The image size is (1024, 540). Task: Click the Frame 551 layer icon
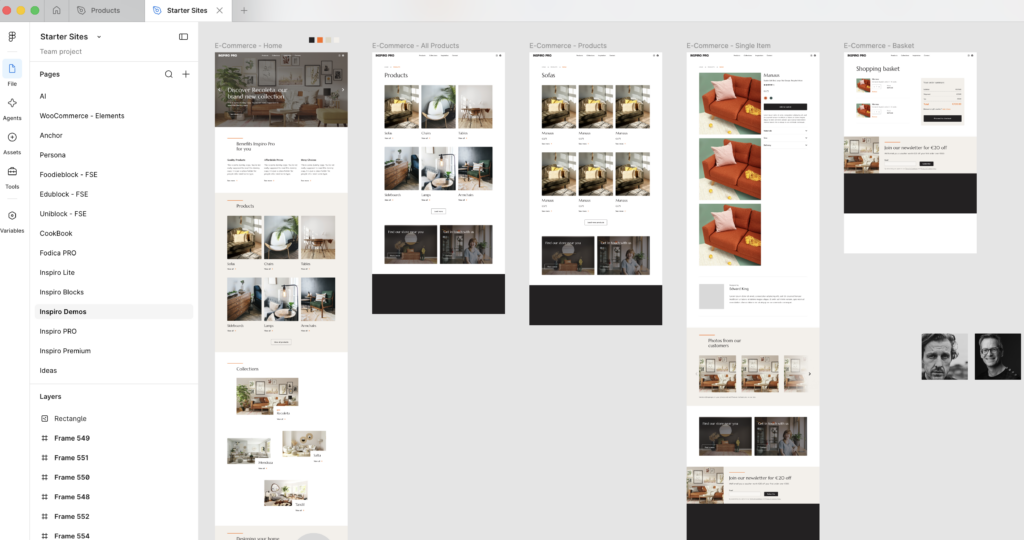[44, 458]
